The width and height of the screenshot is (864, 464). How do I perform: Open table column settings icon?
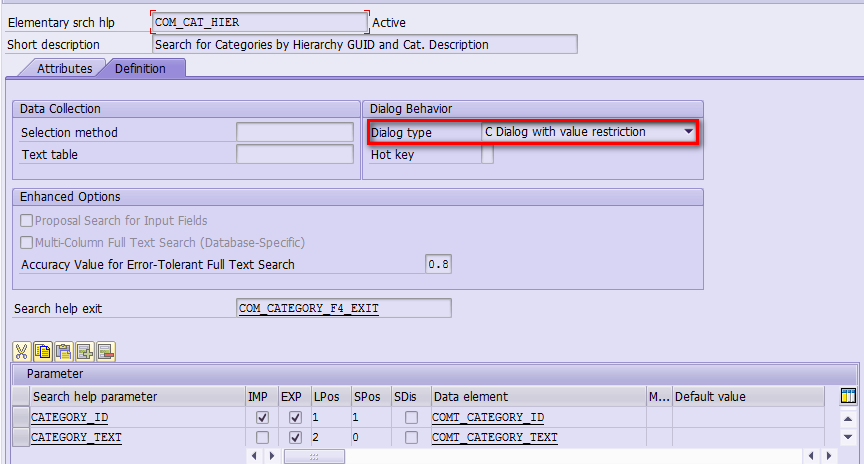click(x=849, y=396)
